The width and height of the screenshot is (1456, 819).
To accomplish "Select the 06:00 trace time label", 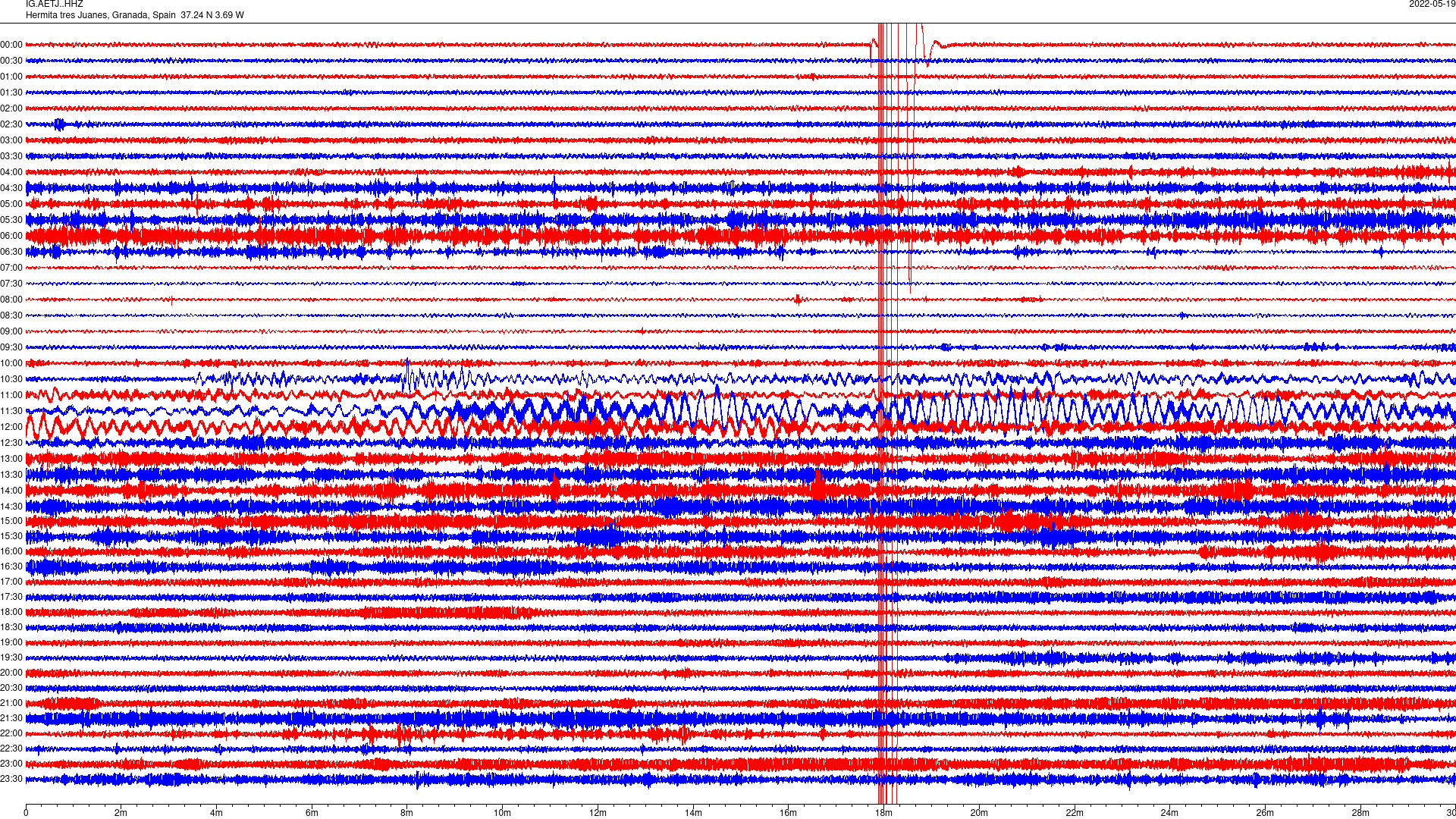I will point(11,236).
